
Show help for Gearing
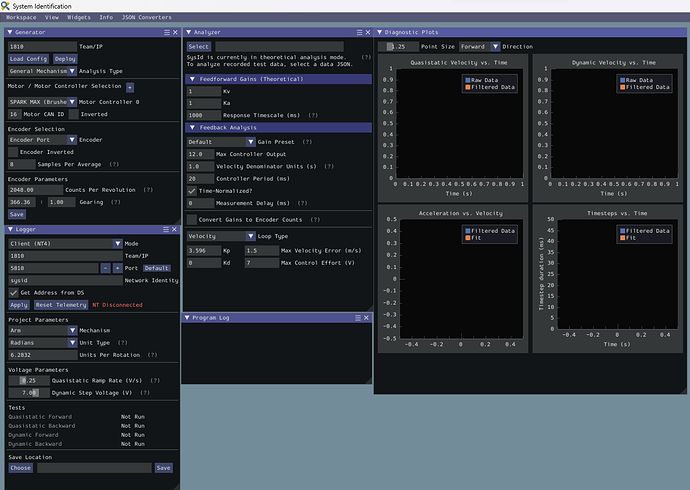pyautogui.click(x=116, y=202)
